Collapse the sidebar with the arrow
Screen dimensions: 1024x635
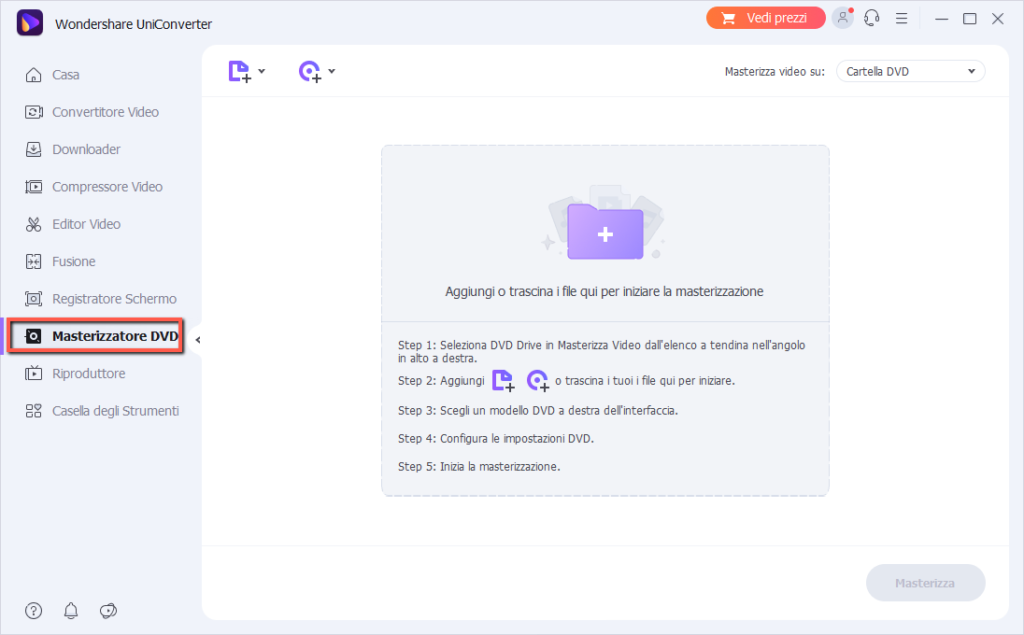(198, 340)
